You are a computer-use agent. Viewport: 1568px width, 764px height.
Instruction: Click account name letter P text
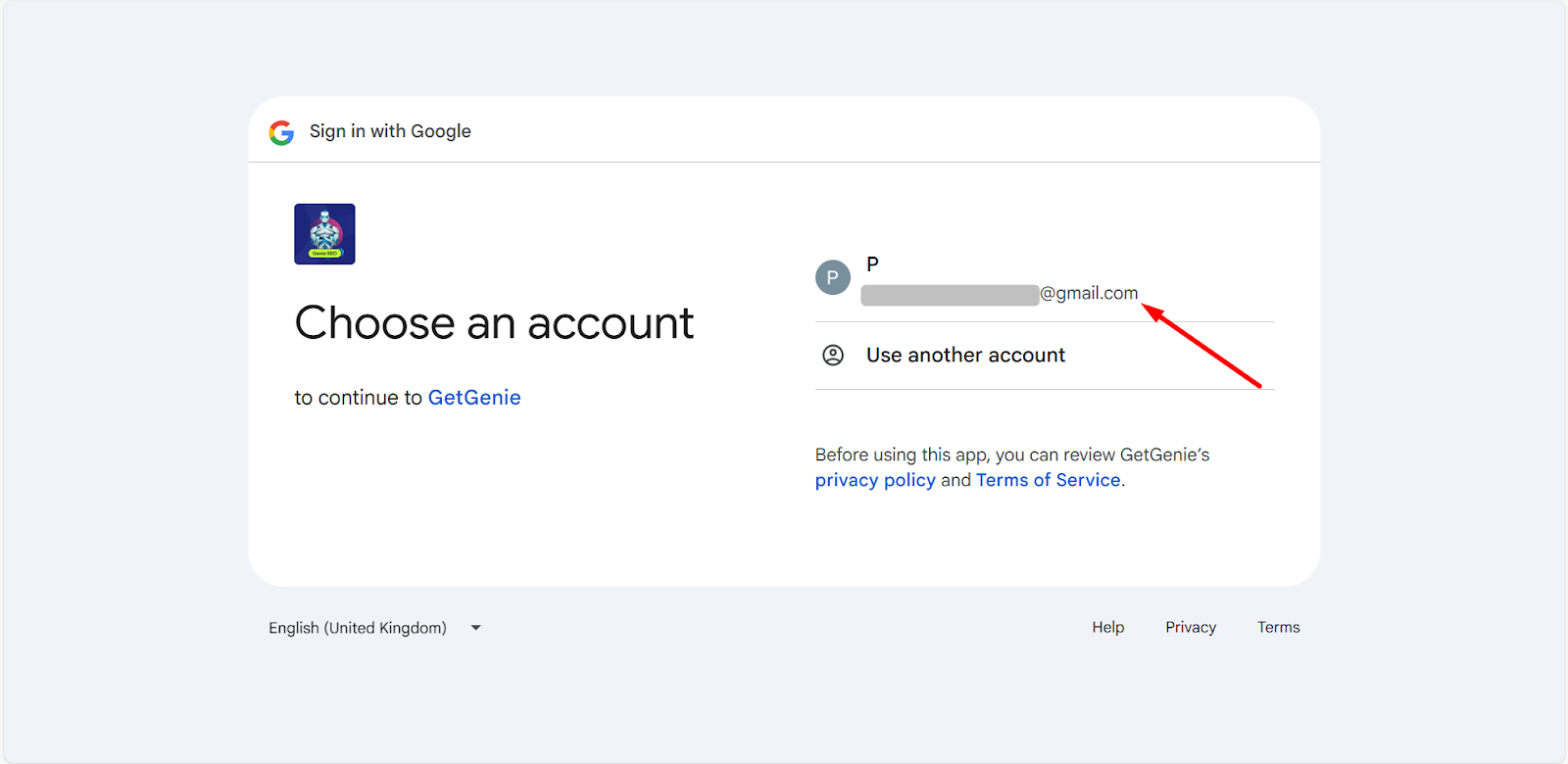[x=872, y=264]
